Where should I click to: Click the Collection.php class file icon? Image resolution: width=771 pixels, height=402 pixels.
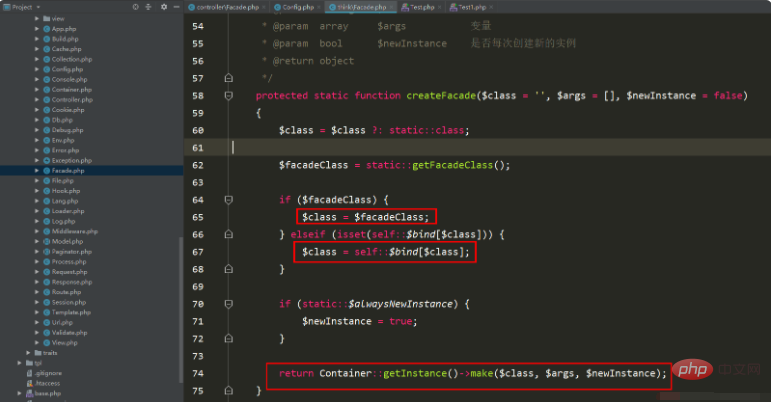click(x=47, y=59)
